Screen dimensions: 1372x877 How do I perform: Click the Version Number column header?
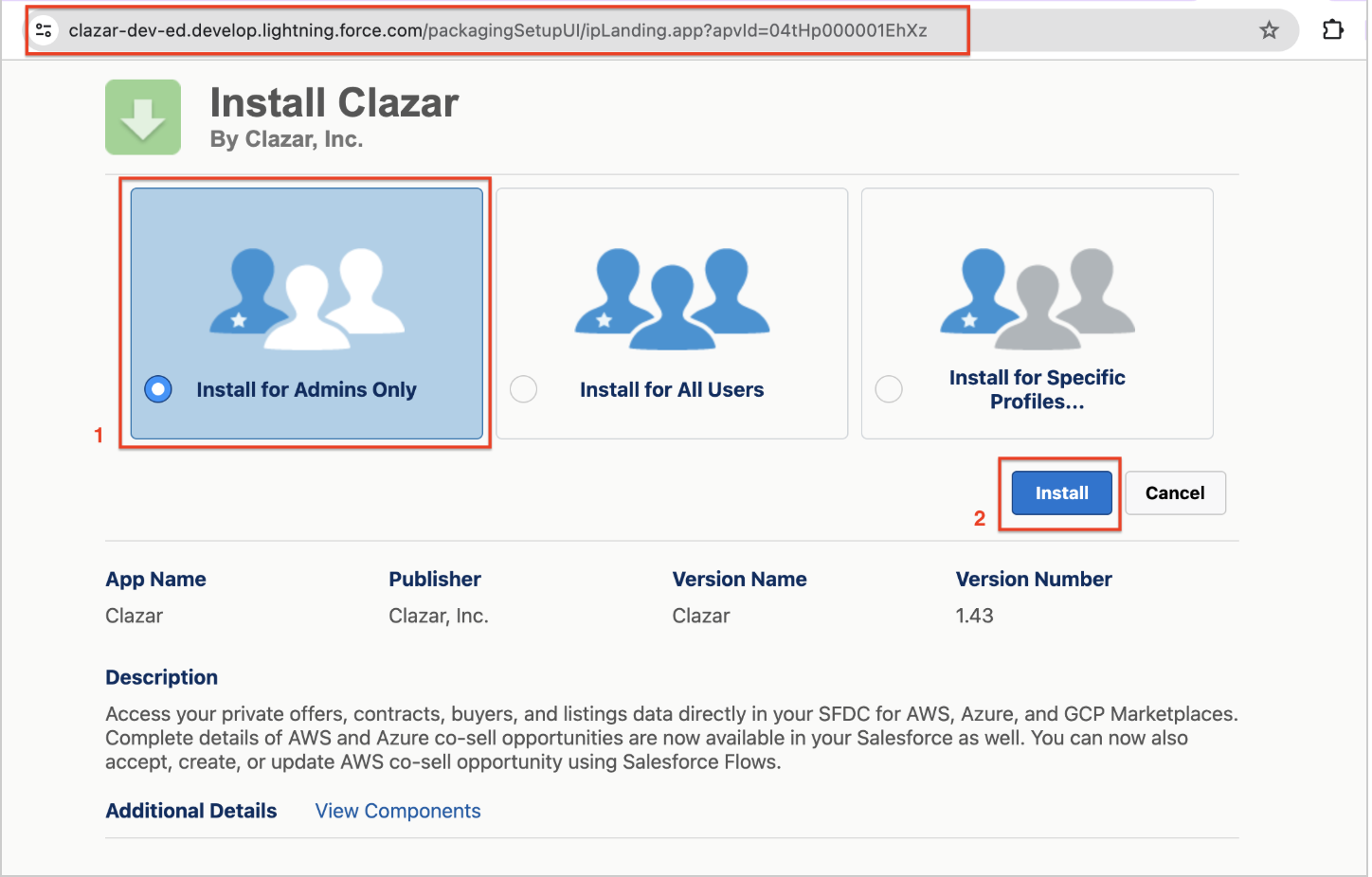[x=1034, y=580]
